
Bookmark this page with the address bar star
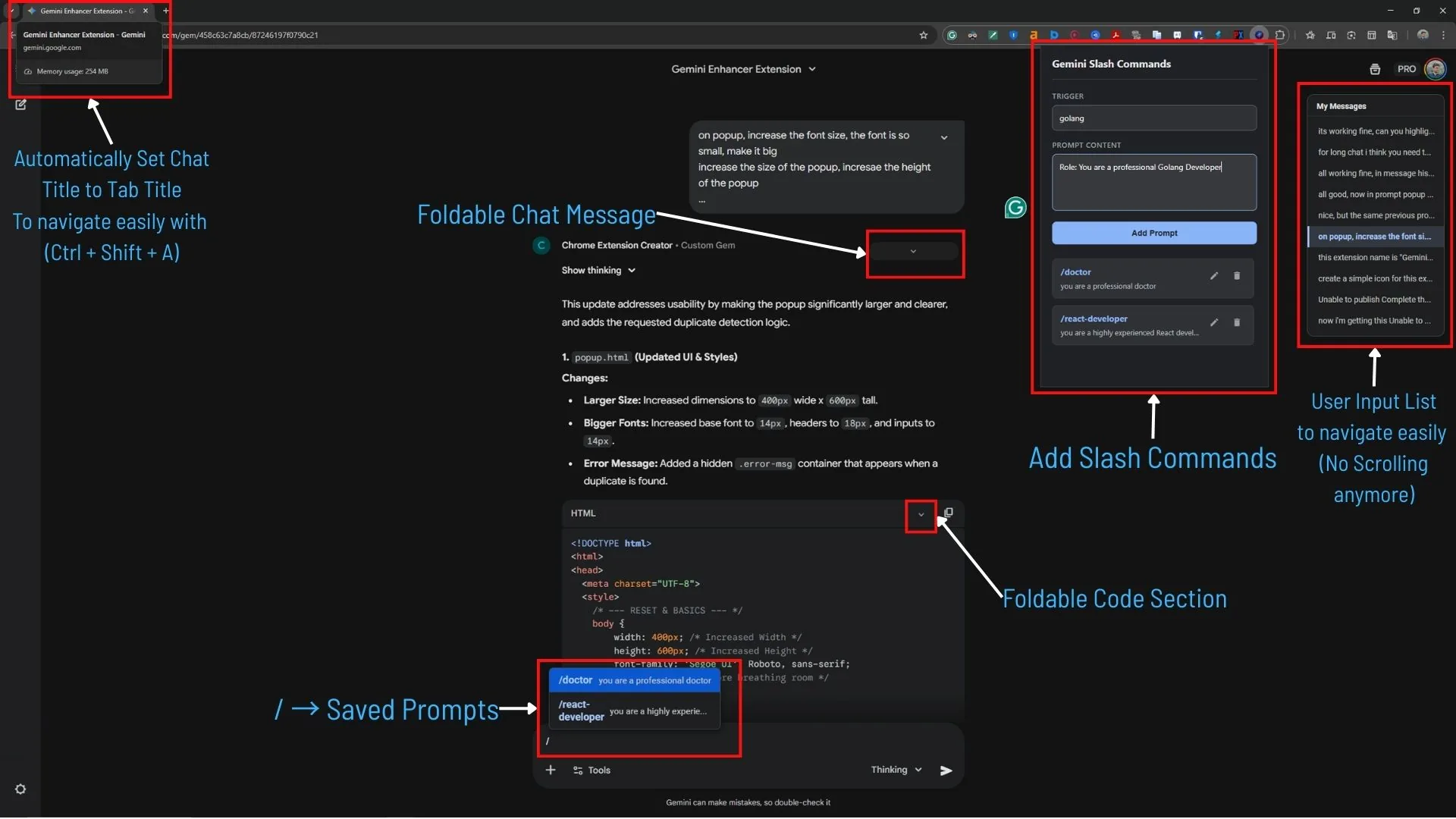tap(924, 35)
